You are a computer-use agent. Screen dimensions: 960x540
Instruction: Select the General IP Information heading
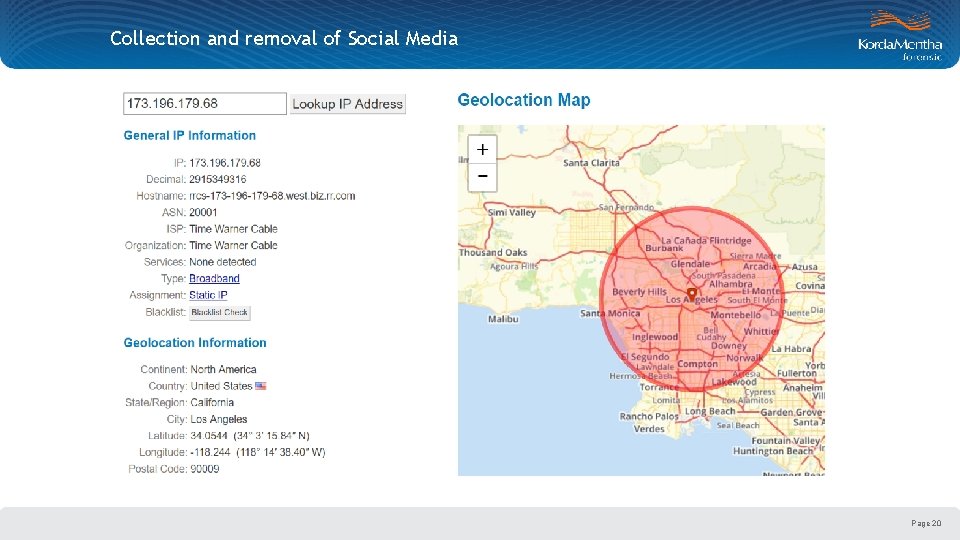[x=190, y=135]
